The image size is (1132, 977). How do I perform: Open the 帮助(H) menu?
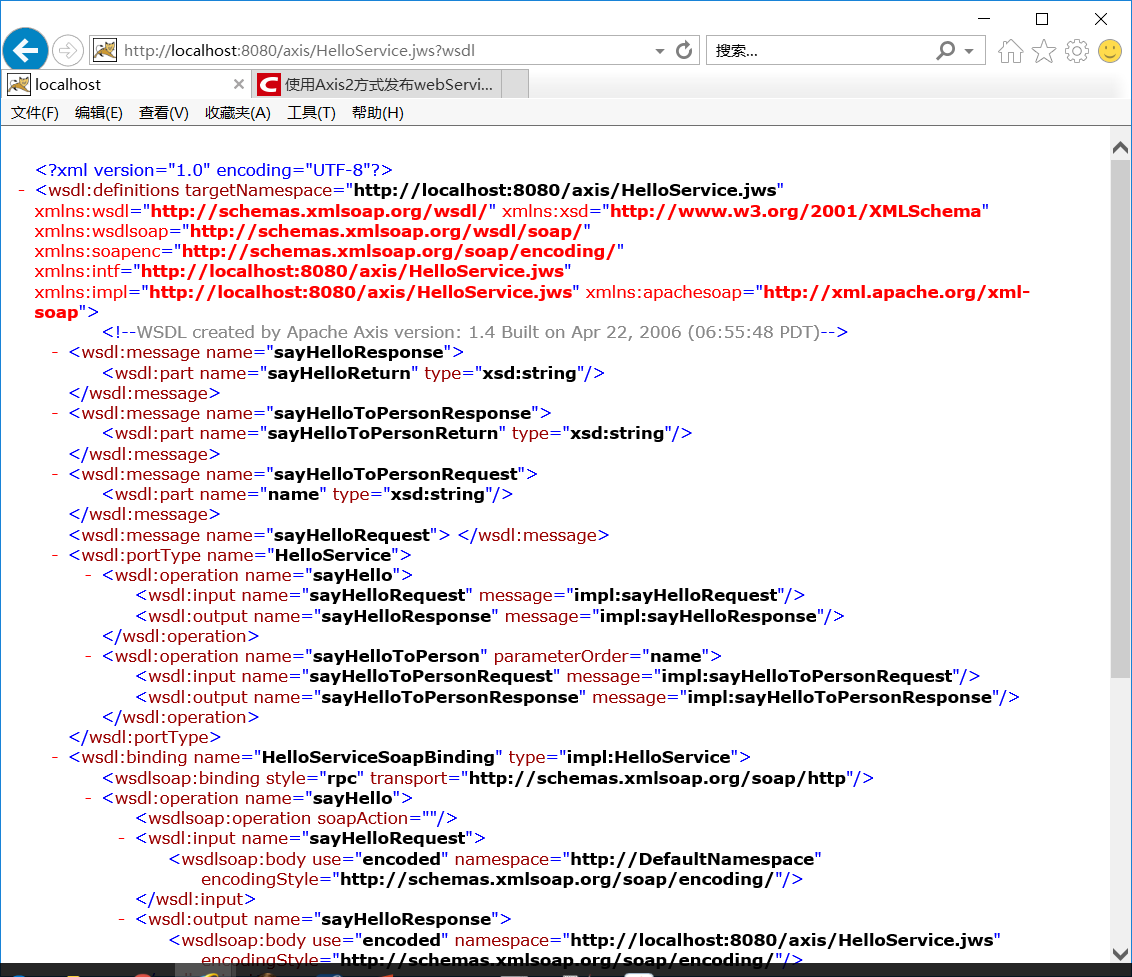pos(378,113)
